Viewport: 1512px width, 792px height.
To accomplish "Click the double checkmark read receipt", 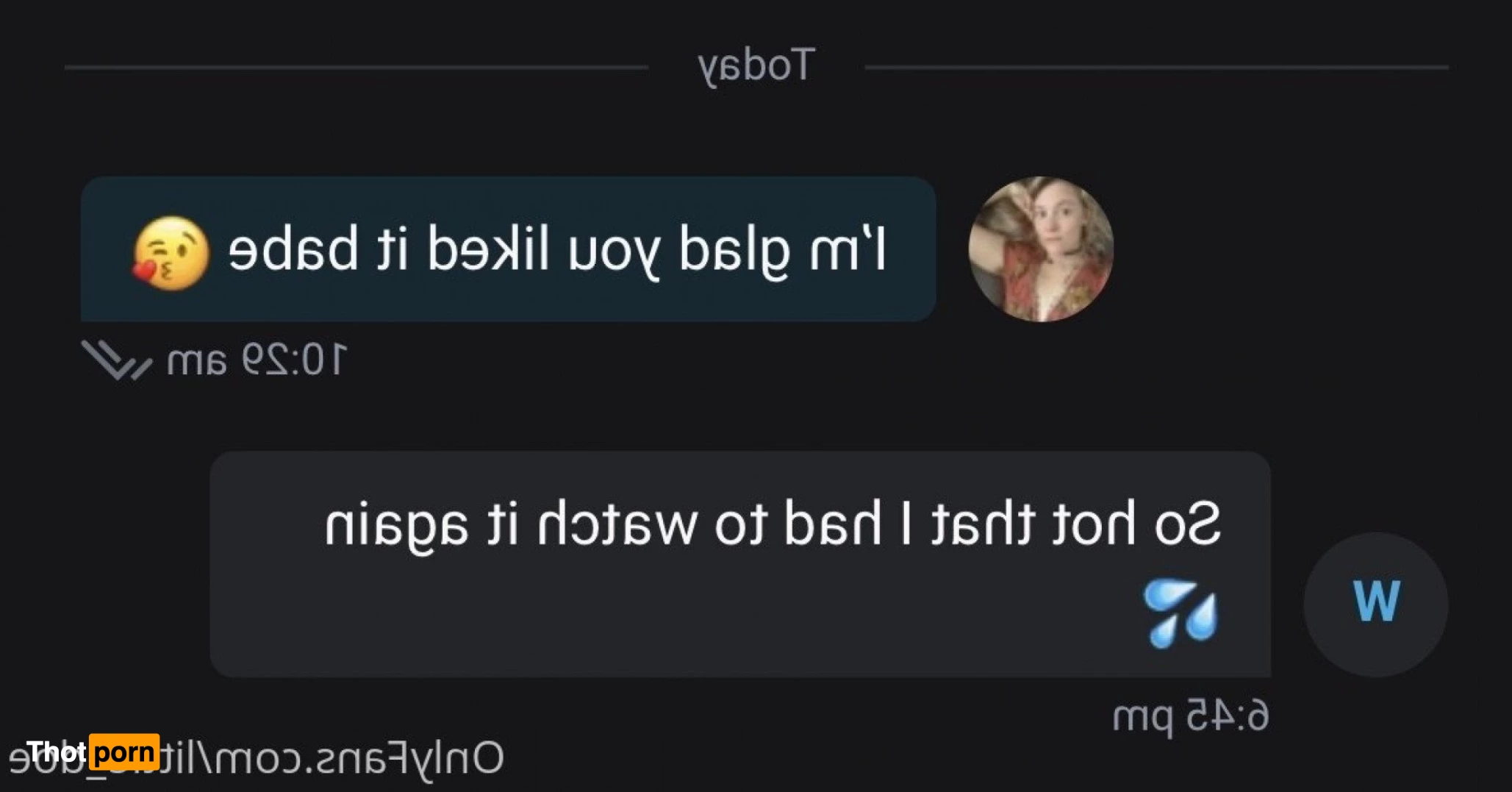I will [117, 360].
